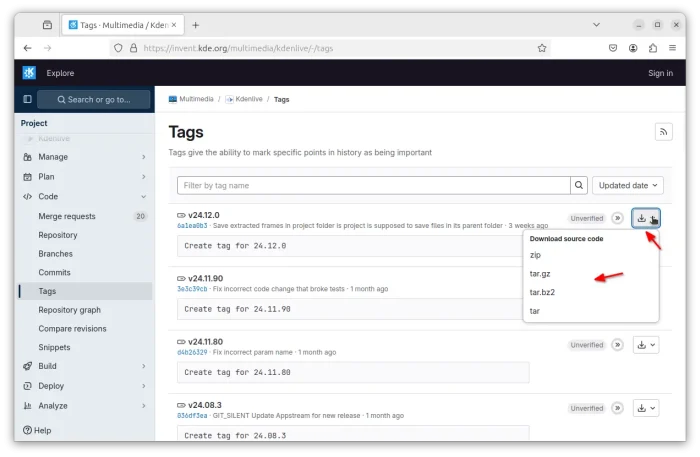Expand the Deploy sidebar section

(143, 386)
